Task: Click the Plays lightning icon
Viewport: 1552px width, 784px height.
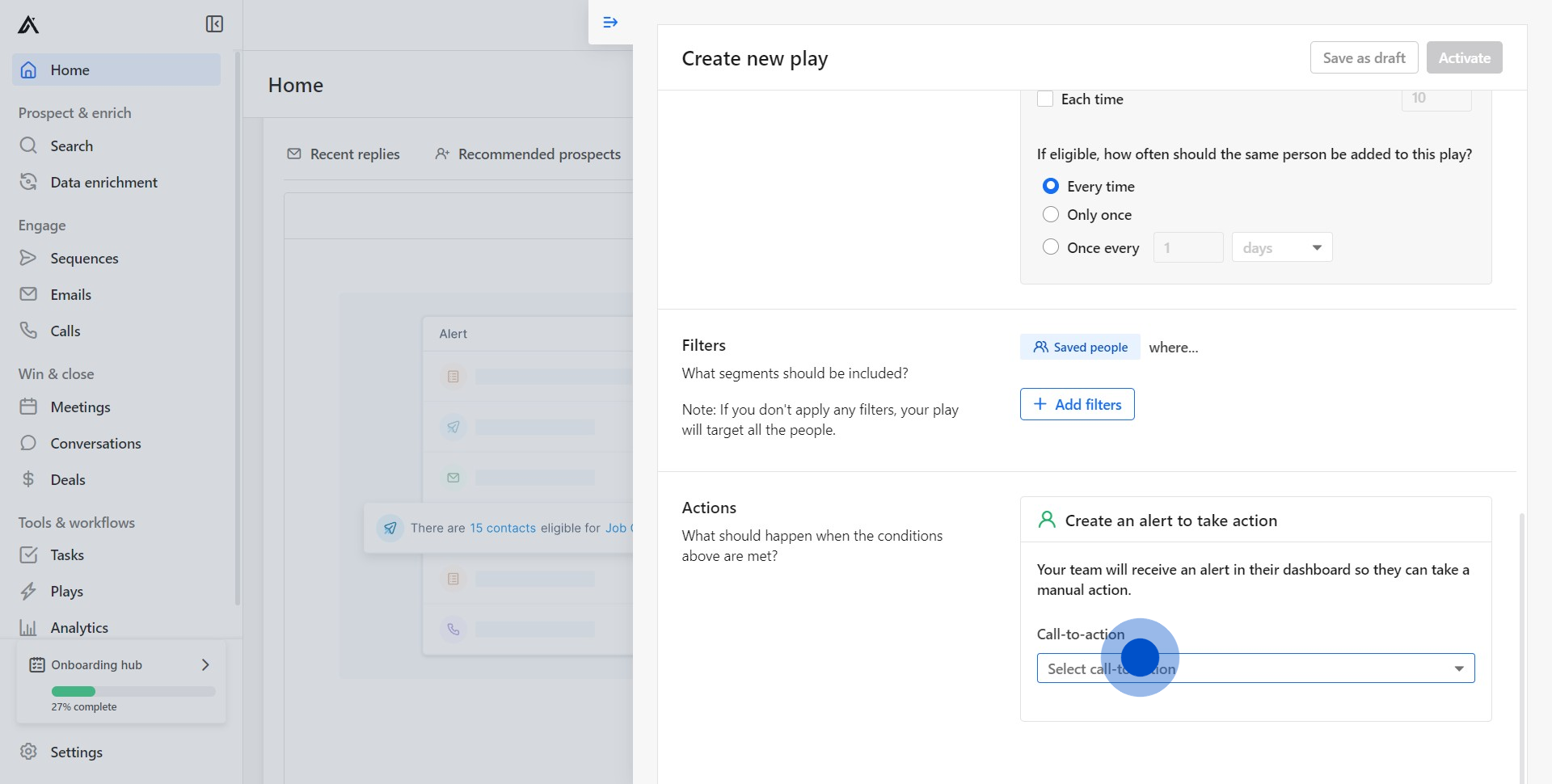Action: [28, 591]
